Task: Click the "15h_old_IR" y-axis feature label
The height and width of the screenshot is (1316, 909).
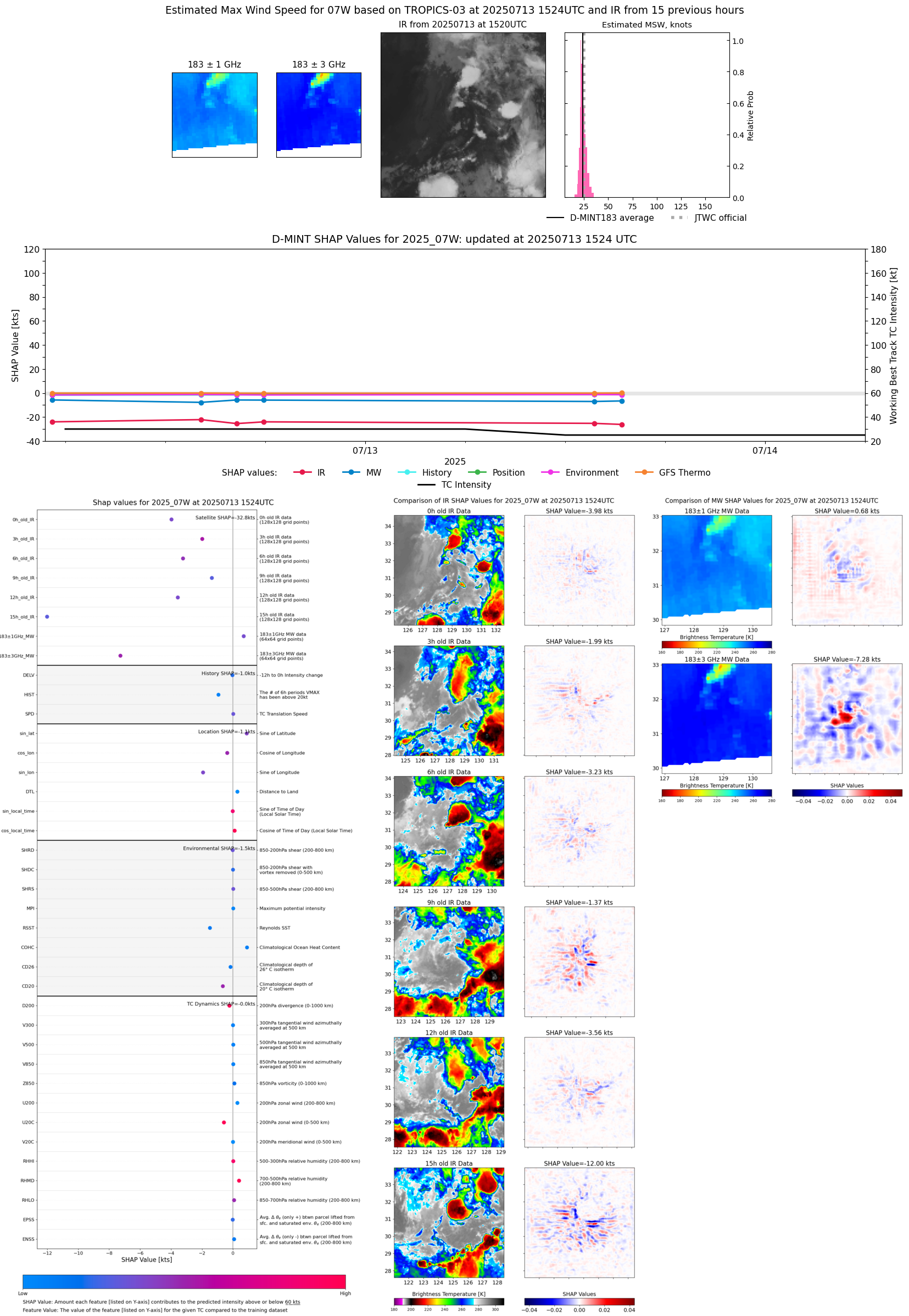Action: 21,617
